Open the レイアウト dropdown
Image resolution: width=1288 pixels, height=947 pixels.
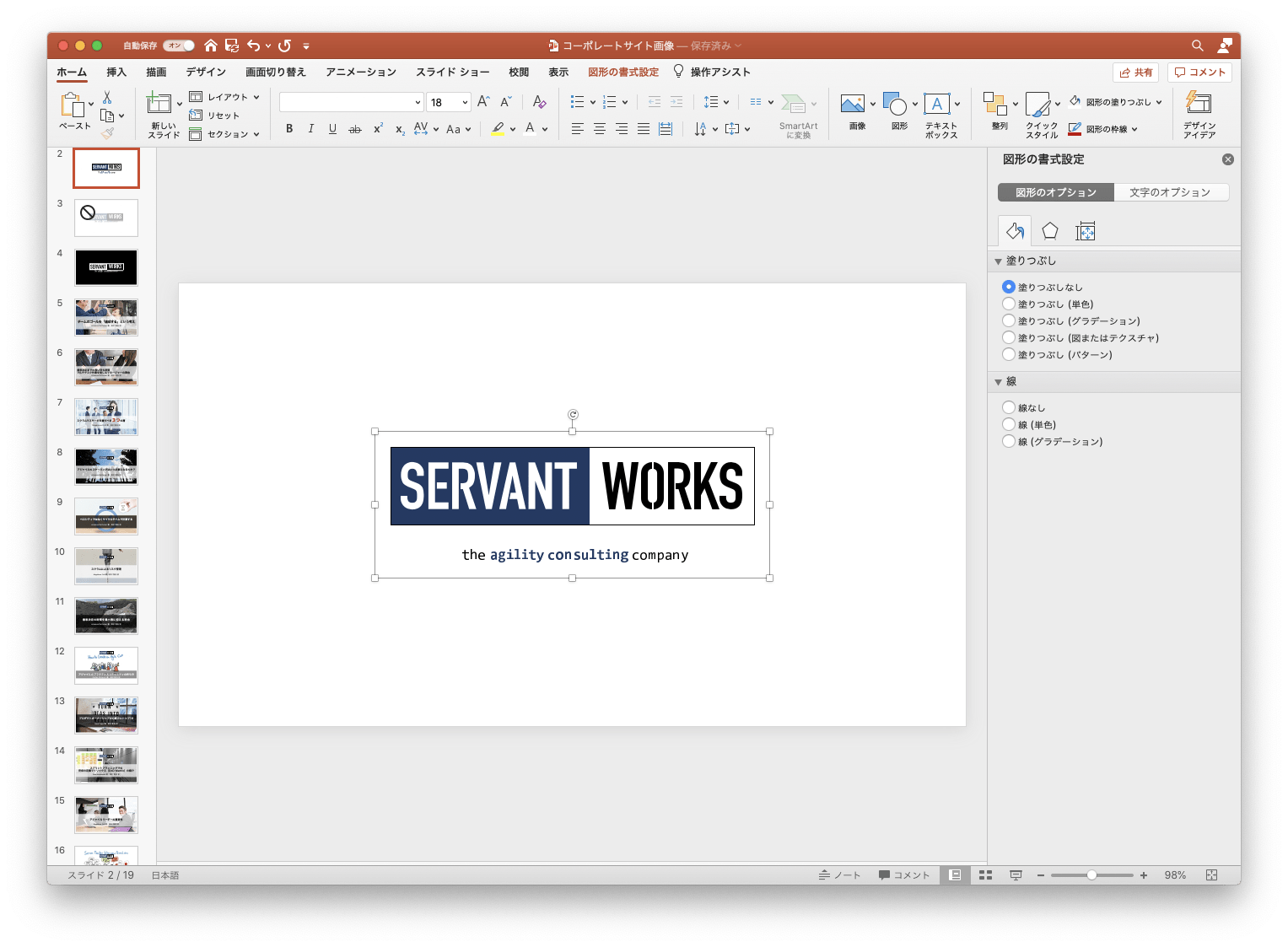tap(224, 97)
